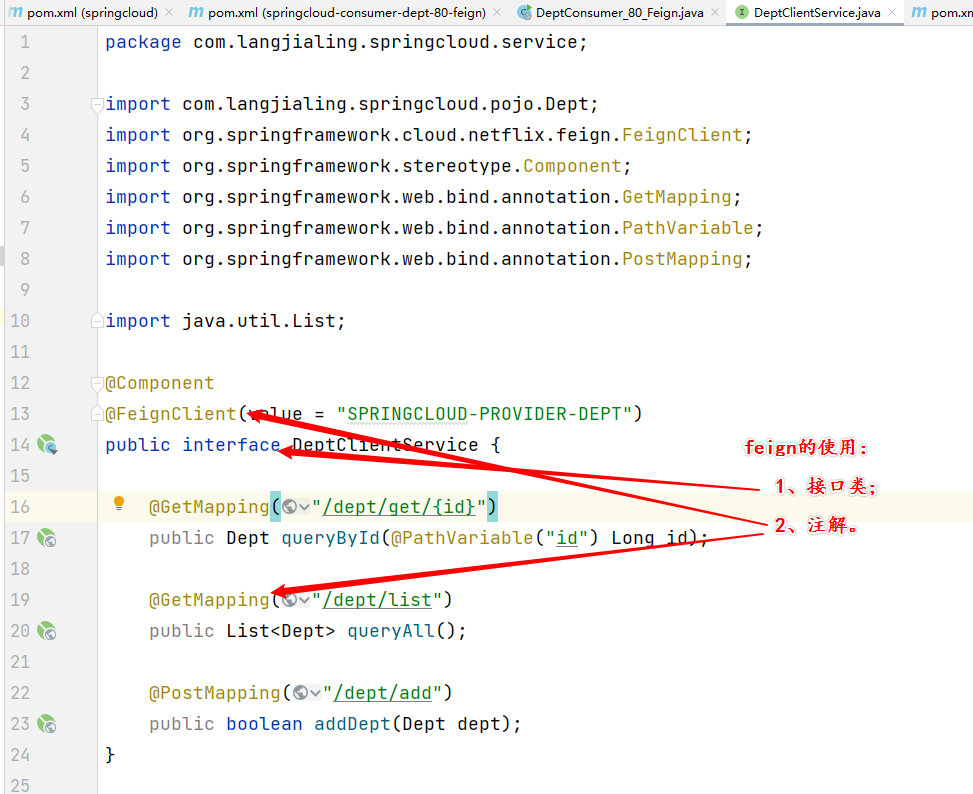Click the gutter mapping icon on line 20
973x794 pixels.
[x=47, y=631]
